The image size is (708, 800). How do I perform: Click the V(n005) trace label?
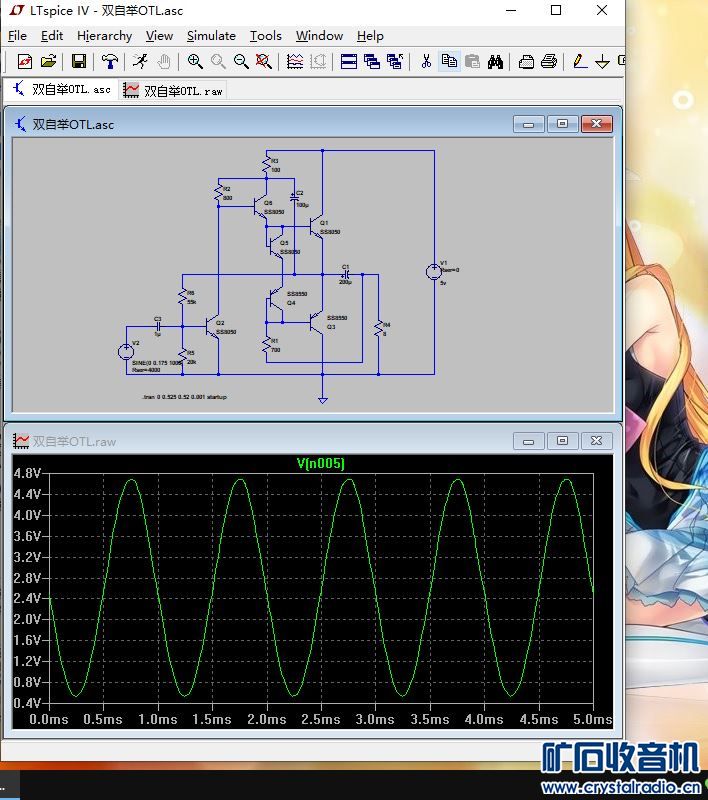click(321, 463)
